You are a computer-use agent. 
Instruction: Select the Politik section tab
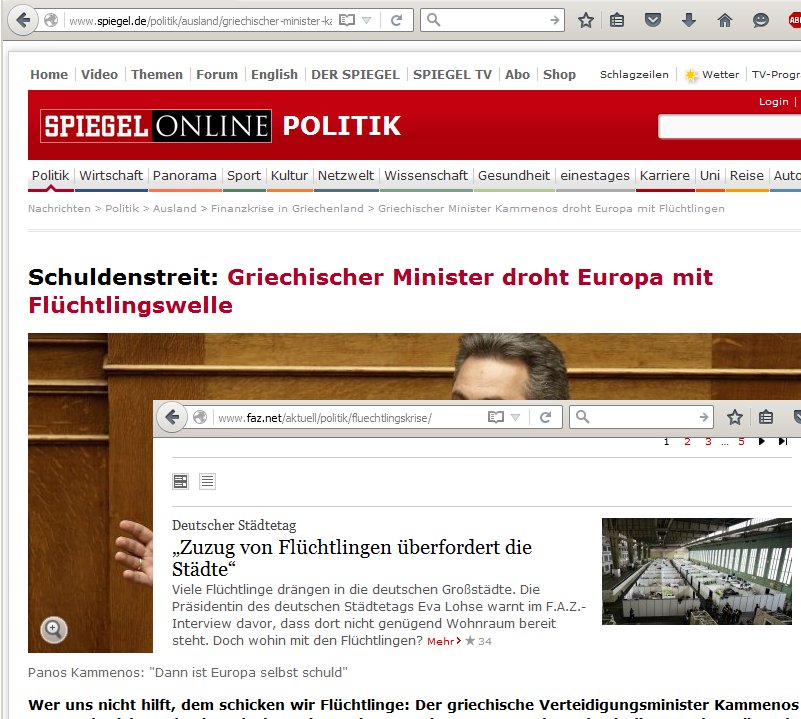coord(50,176)
